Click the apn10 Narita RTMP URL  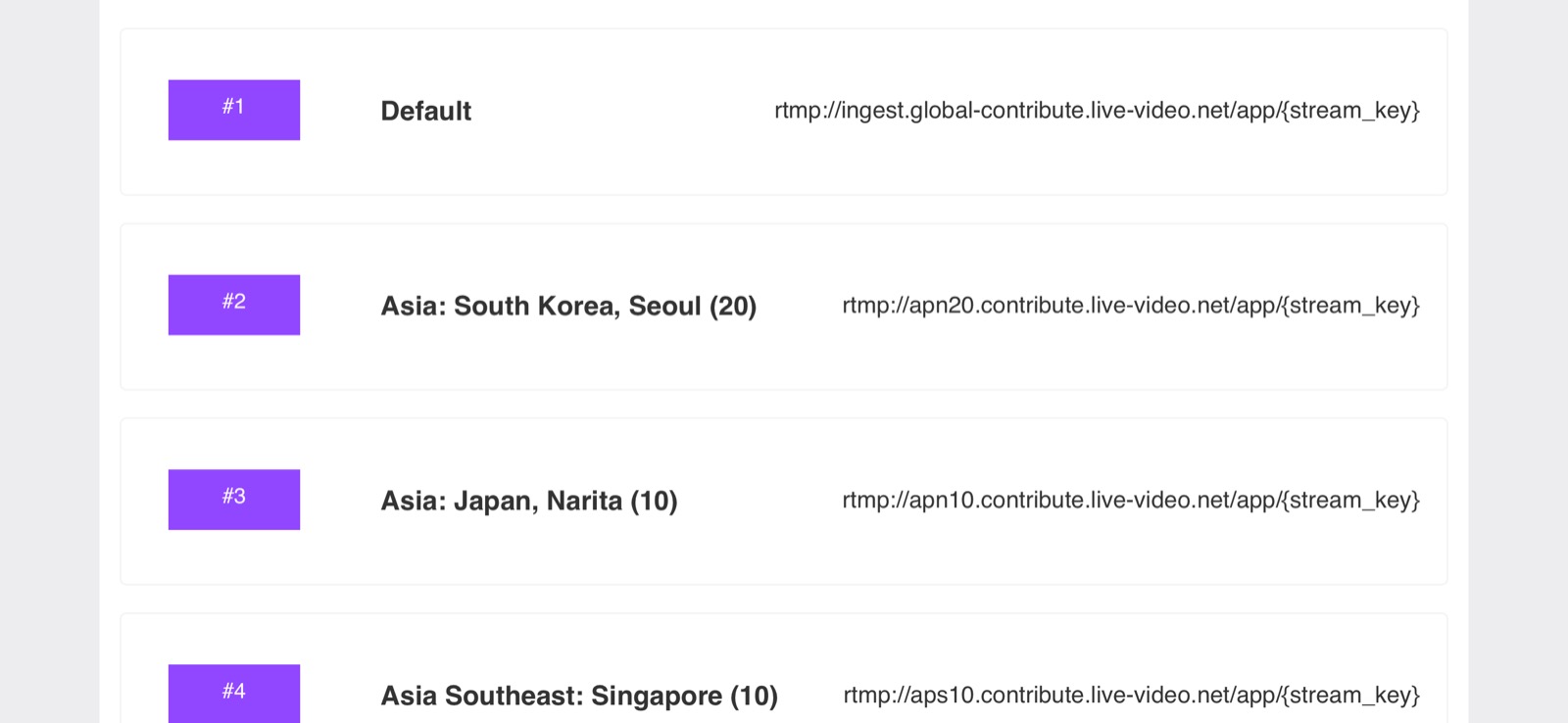1130,500
